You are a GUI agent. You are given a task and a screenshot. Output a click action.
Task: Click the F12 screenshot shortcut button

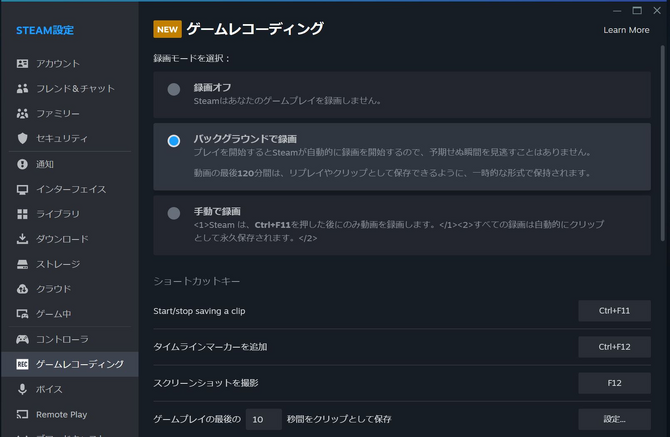pos(614,383)
